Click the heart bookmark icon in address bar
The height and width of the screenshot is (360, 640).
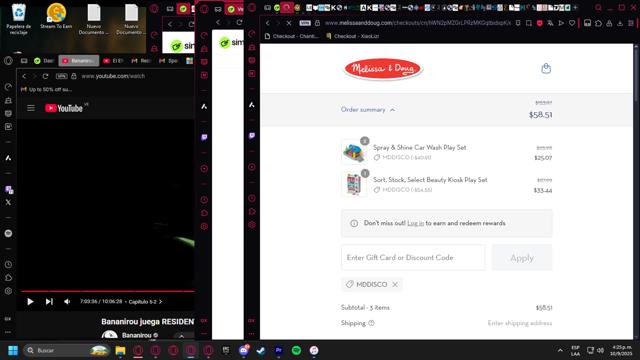572,23
